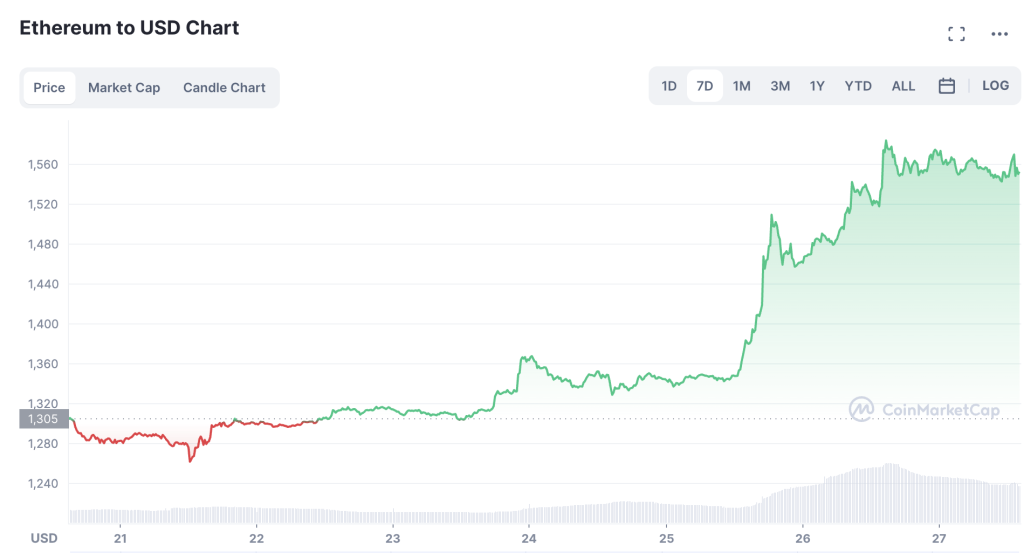Select the 1D time range

coord(669,86)
